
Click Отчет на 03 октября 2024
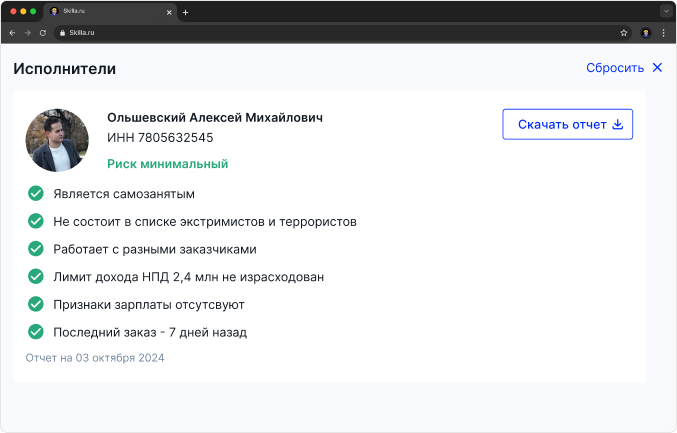(95, 358)
